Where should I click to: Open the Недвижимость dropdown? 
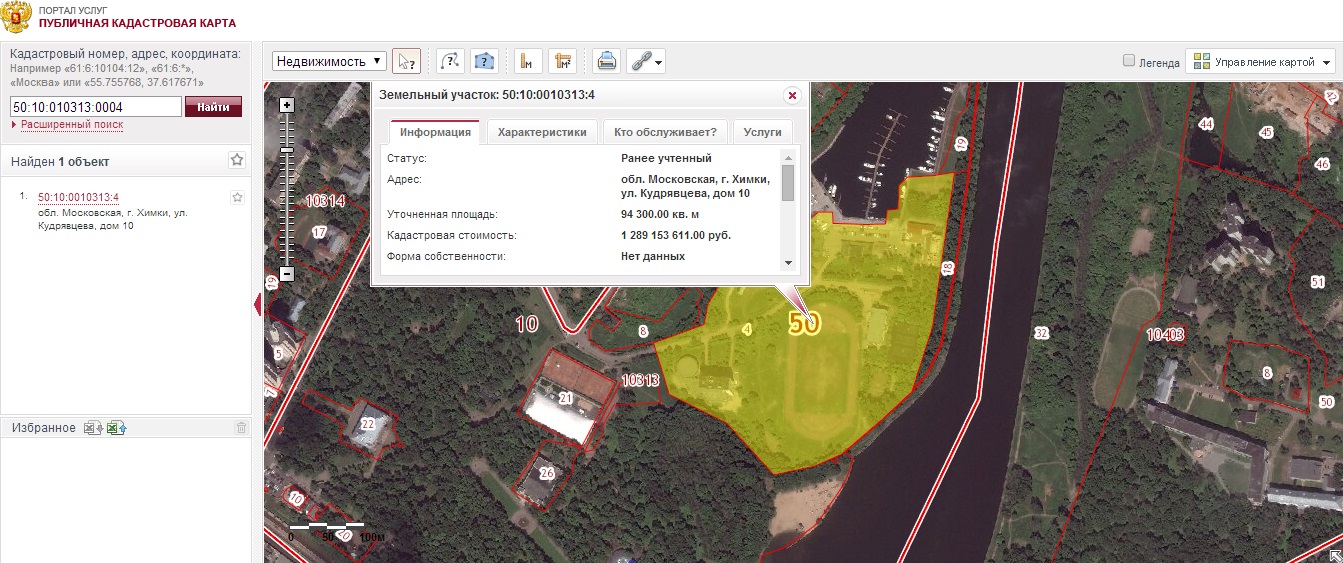pos(330,61)
